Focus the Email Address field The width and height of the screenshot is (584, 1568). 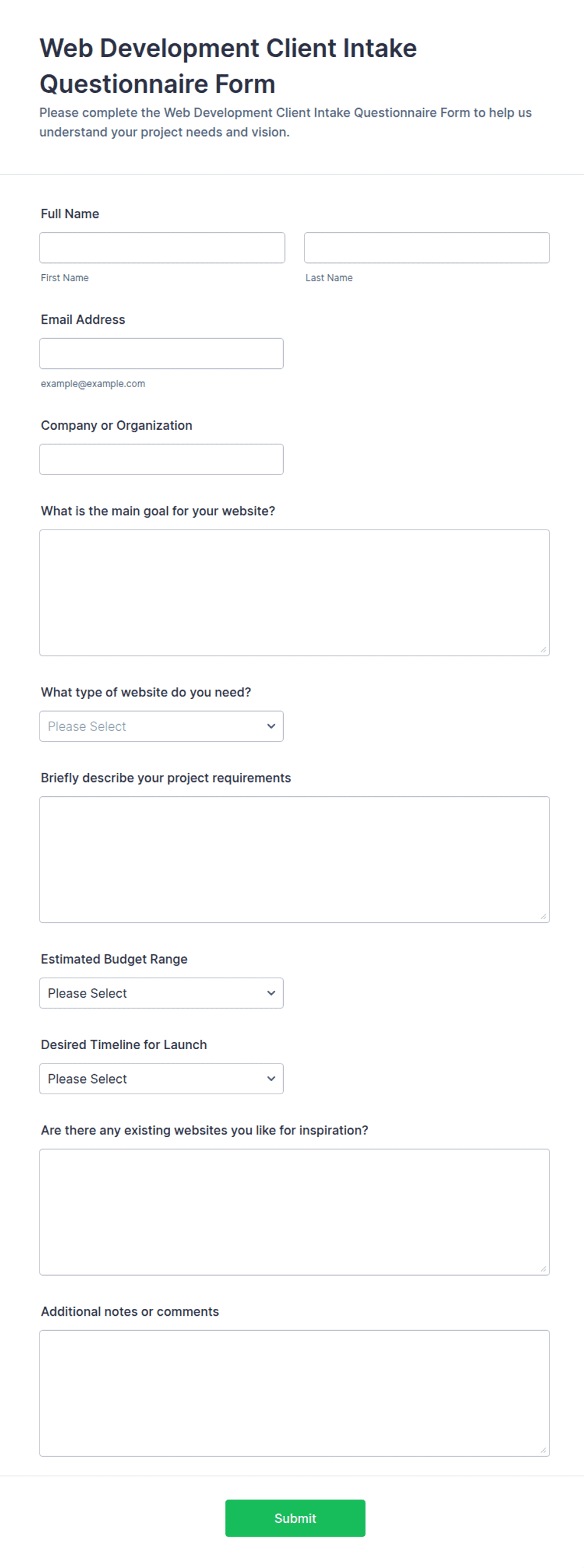161,354
